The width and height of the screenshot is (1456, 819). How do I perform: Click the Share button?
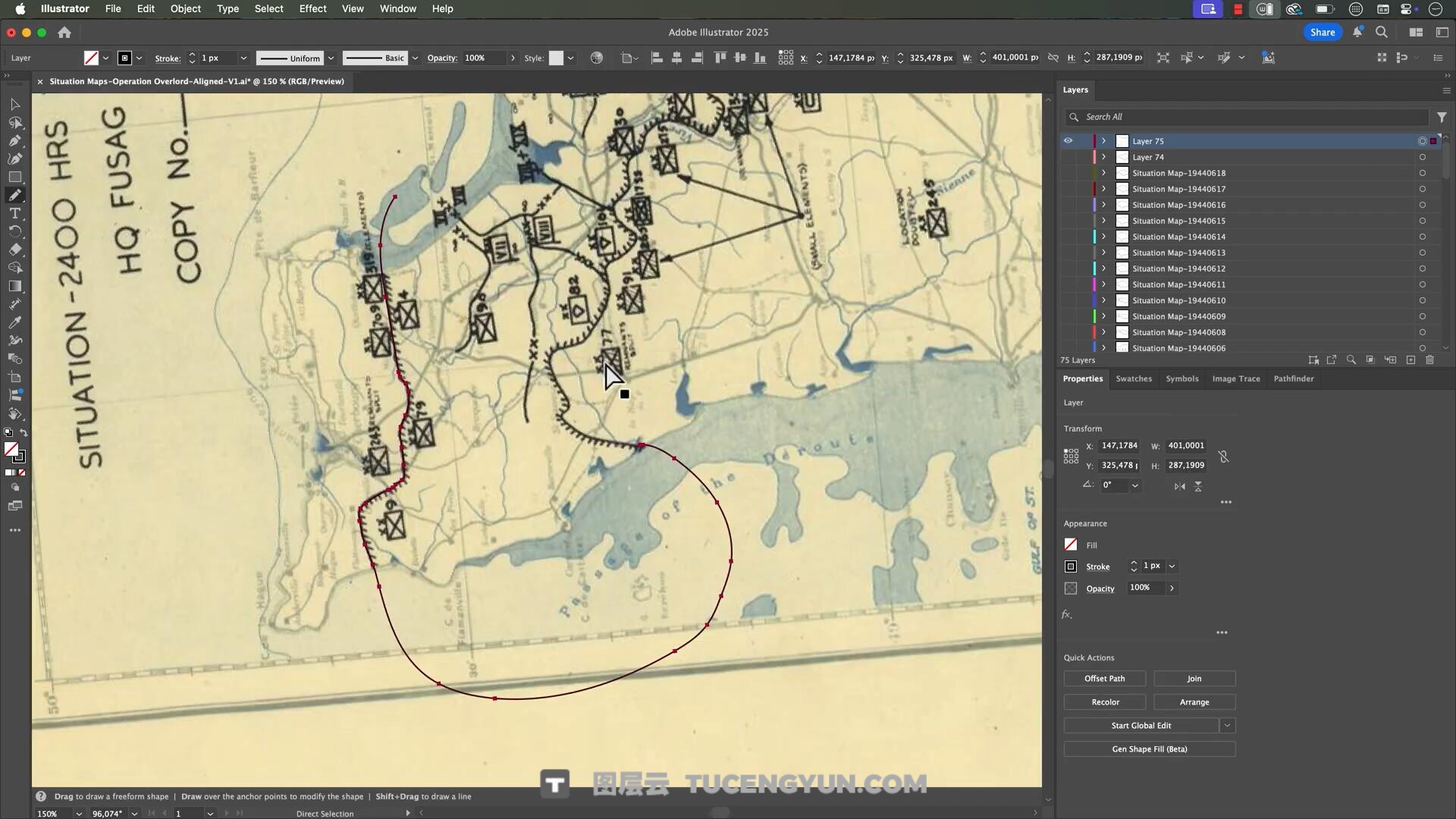click(x=1322, y=32)
